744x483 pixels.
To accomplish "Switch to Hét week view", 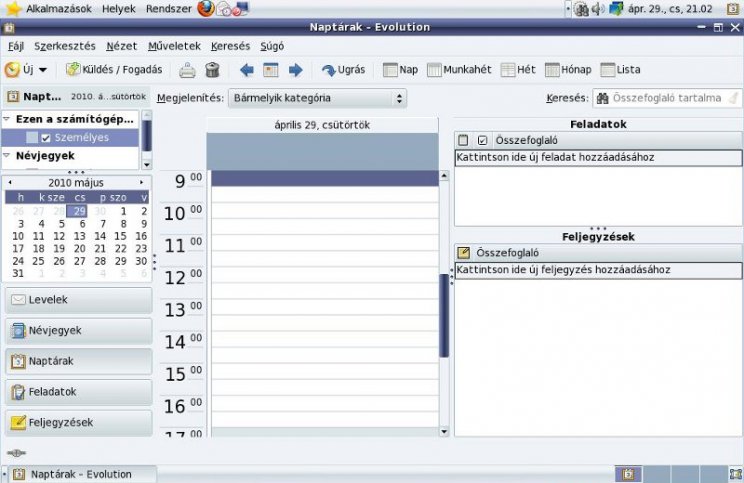I will (518, 70).
